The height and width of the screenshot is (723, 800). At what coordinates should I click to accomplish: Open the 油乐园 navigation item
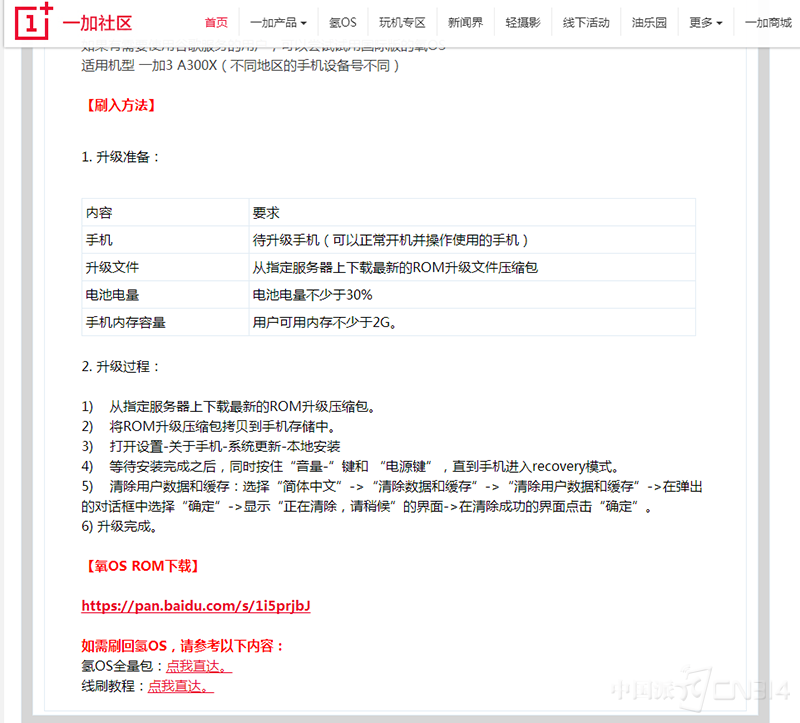tap(649, 22)
